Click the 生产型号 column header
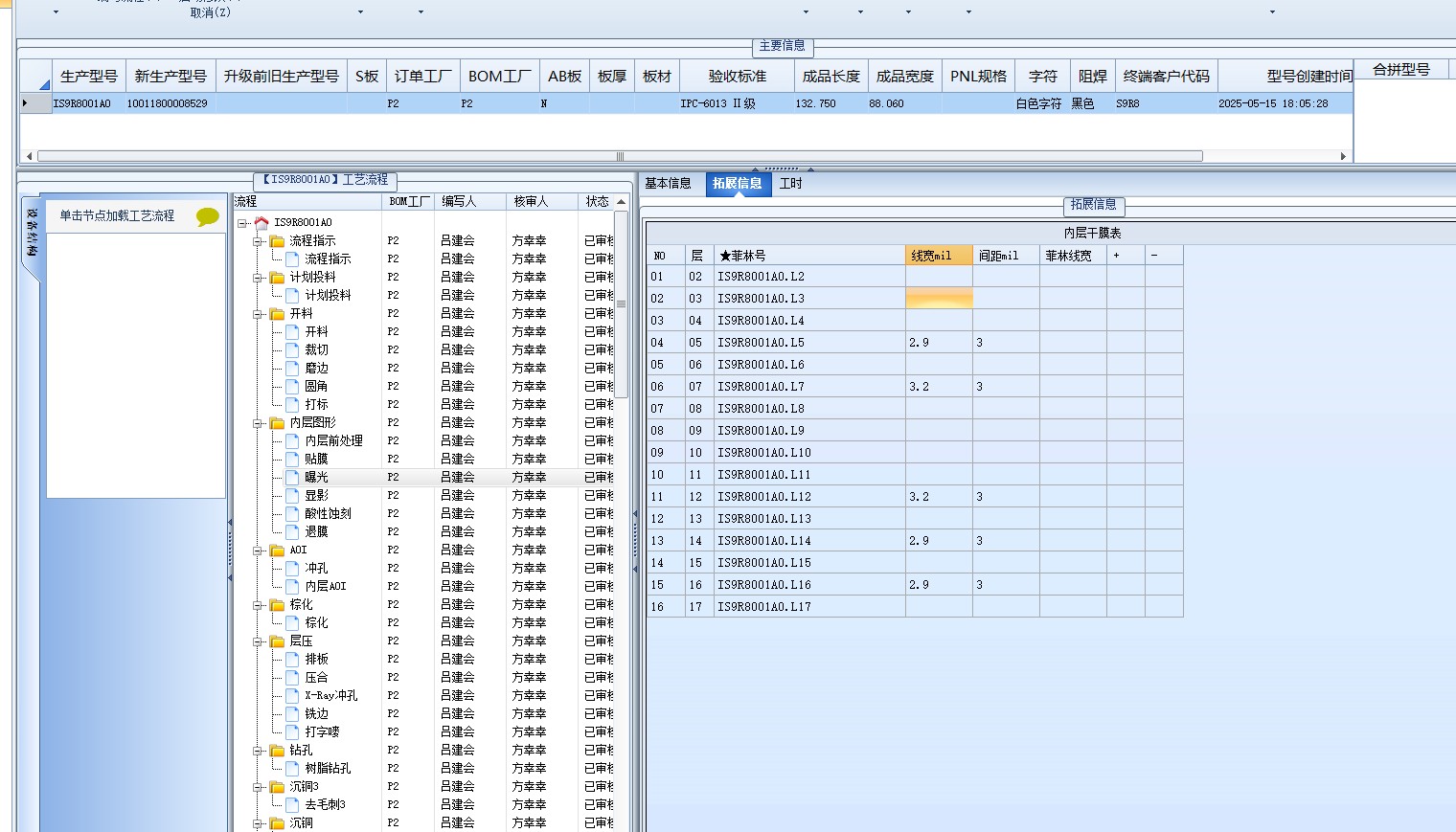 point(89,77)
